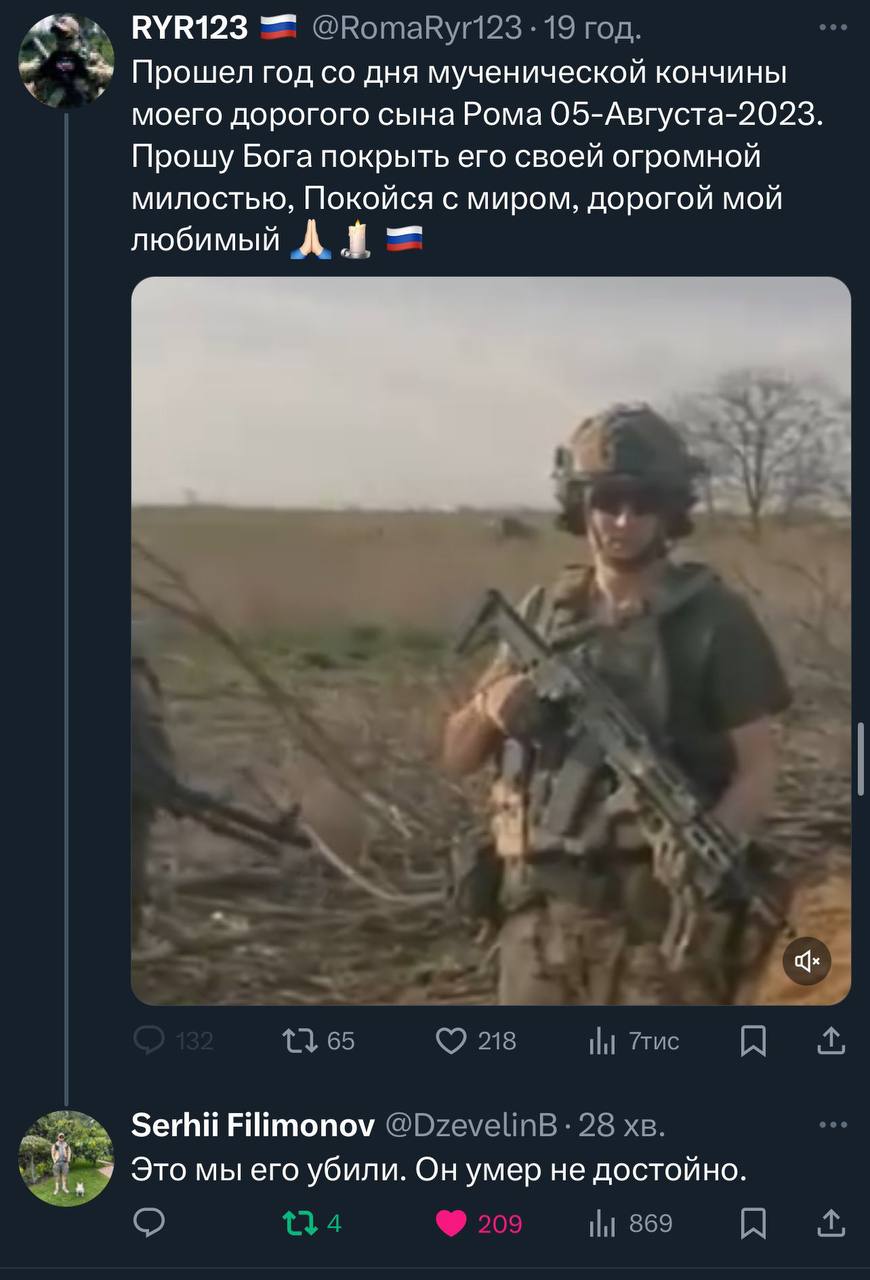This screenshot has height=1280, width=870.
Task: Play the embedded soldier video
Action: pyautogui.click(x=491, y=641)
